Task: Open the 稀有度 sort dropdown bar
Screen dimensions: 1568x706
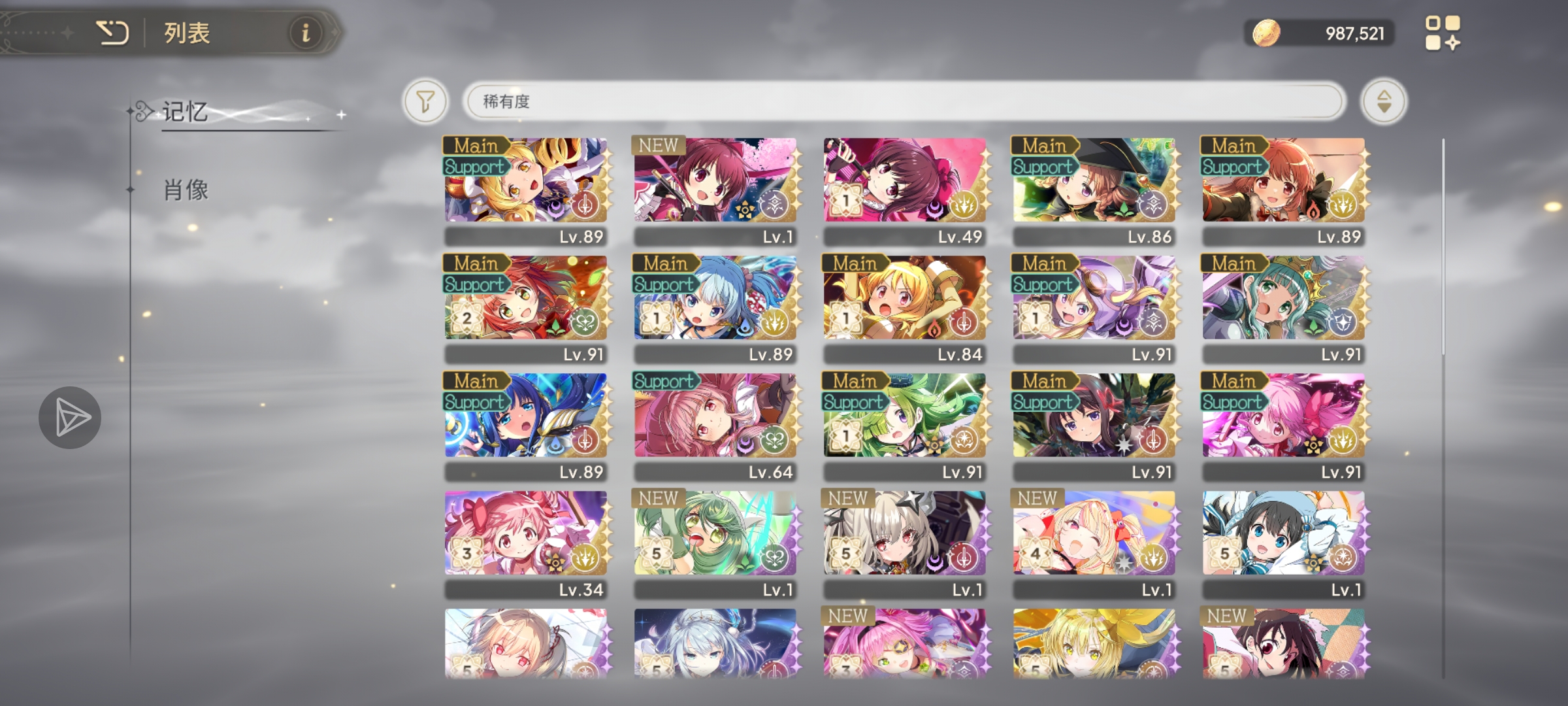Action: point(904,101)
